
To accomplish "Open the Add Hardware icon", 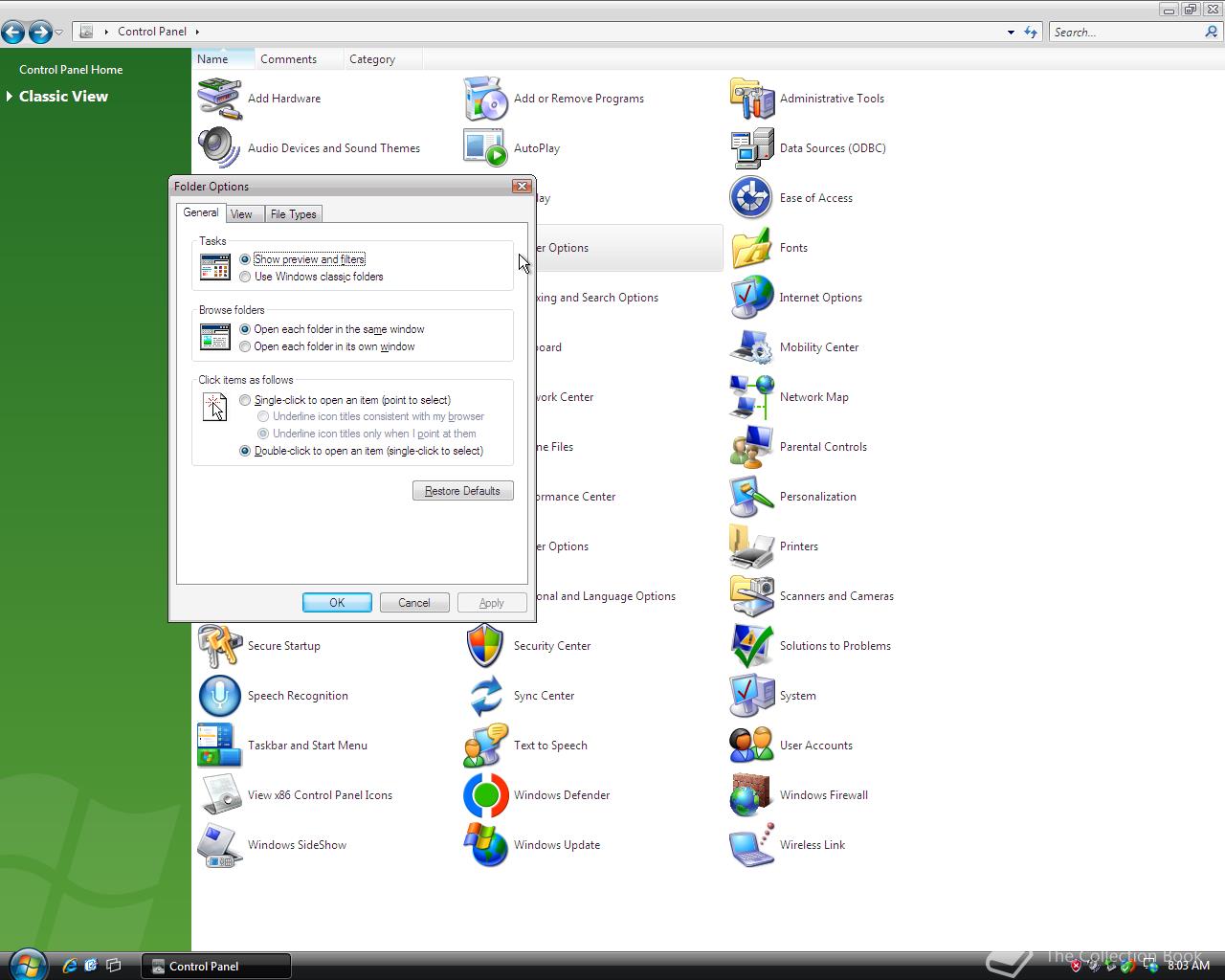I will coord(219,99).
